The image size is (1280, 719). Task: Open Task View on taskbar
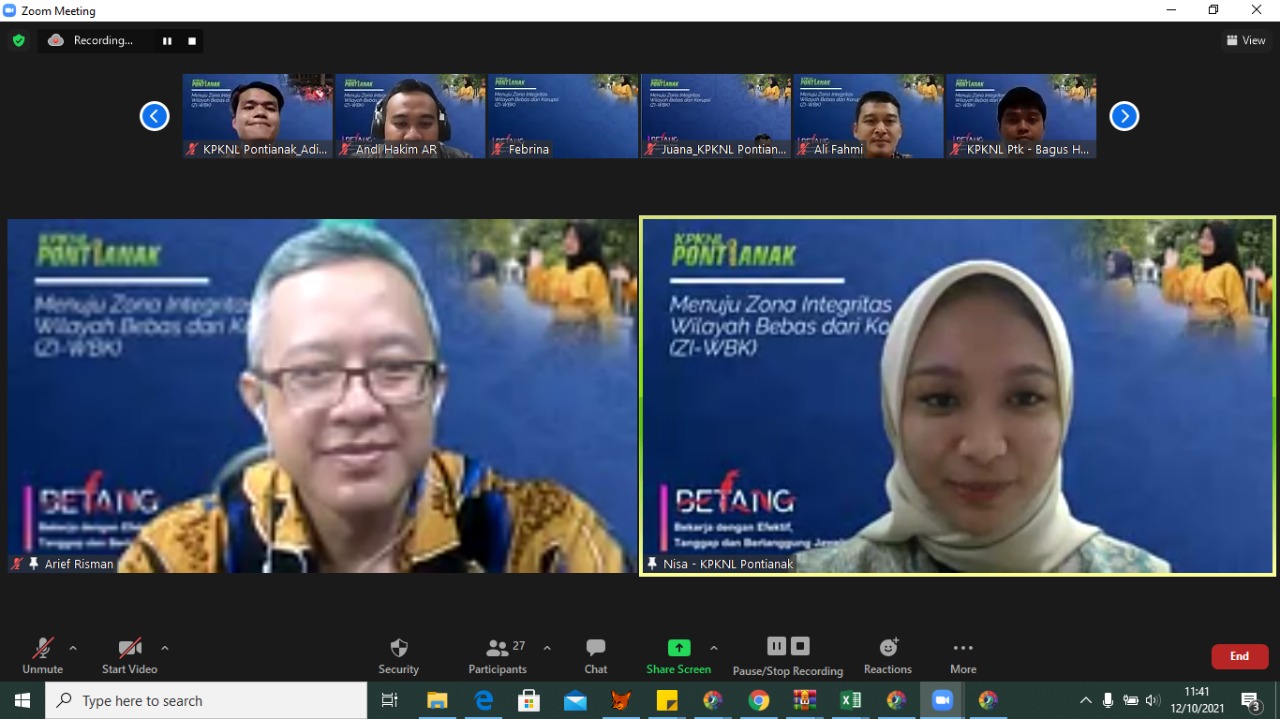pos(390,700)
